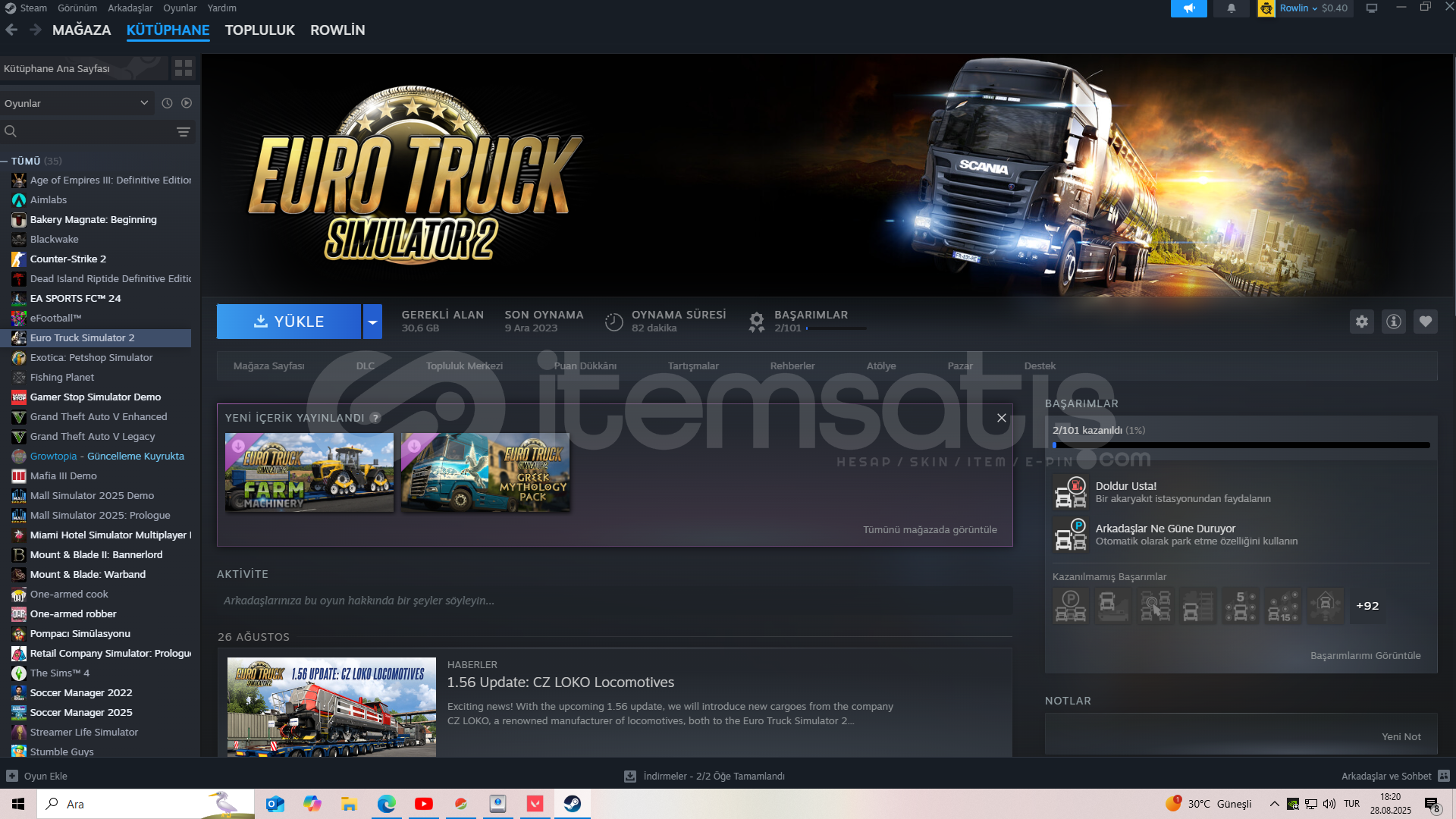Open the Görünüm menu
This screenshot has width=1456, height=819.
click(77, 8)
